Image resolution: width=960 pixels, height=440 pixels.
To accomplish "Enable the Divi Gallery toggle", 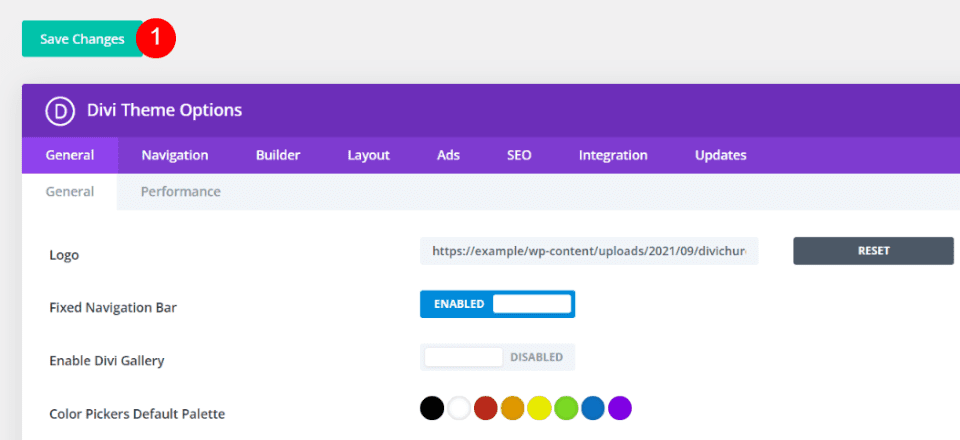I will coord(497,357).
